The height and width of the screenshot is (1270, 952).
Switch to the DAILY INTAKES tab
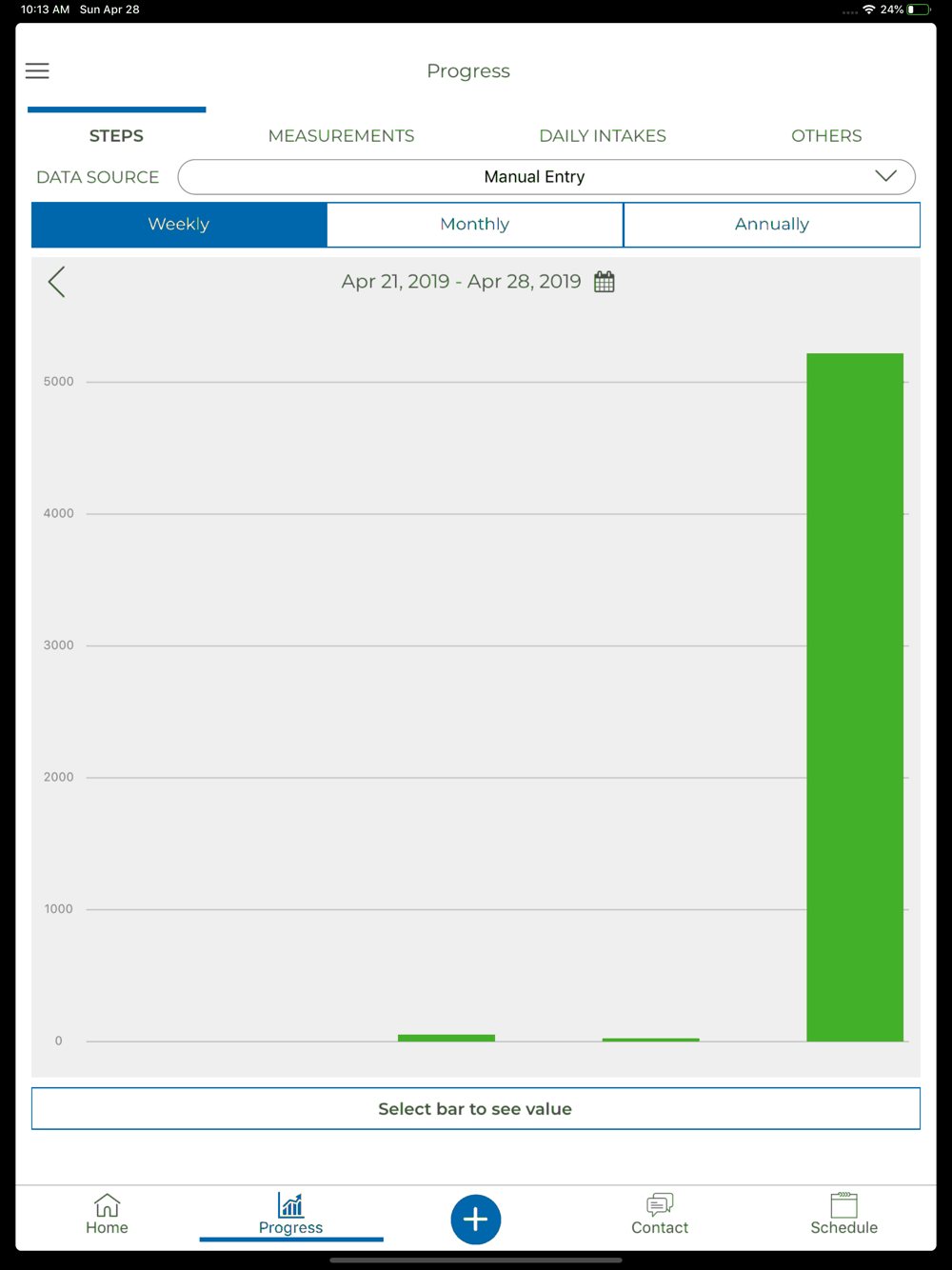603,136
